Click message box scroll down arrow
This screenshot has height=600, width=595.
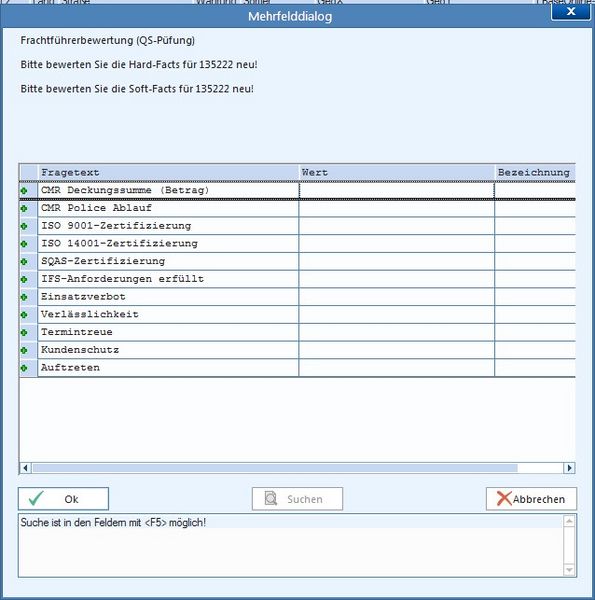point(569,570)
